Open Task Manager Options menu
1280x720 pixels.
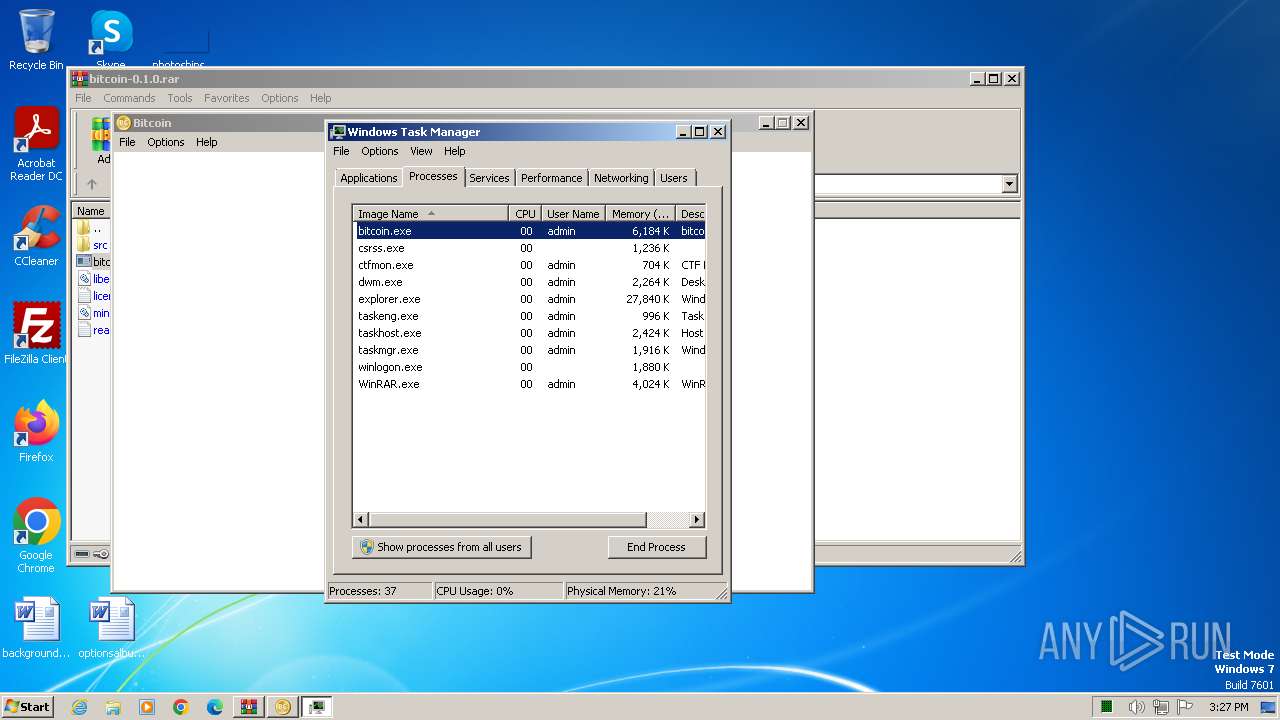pos(379,151)
